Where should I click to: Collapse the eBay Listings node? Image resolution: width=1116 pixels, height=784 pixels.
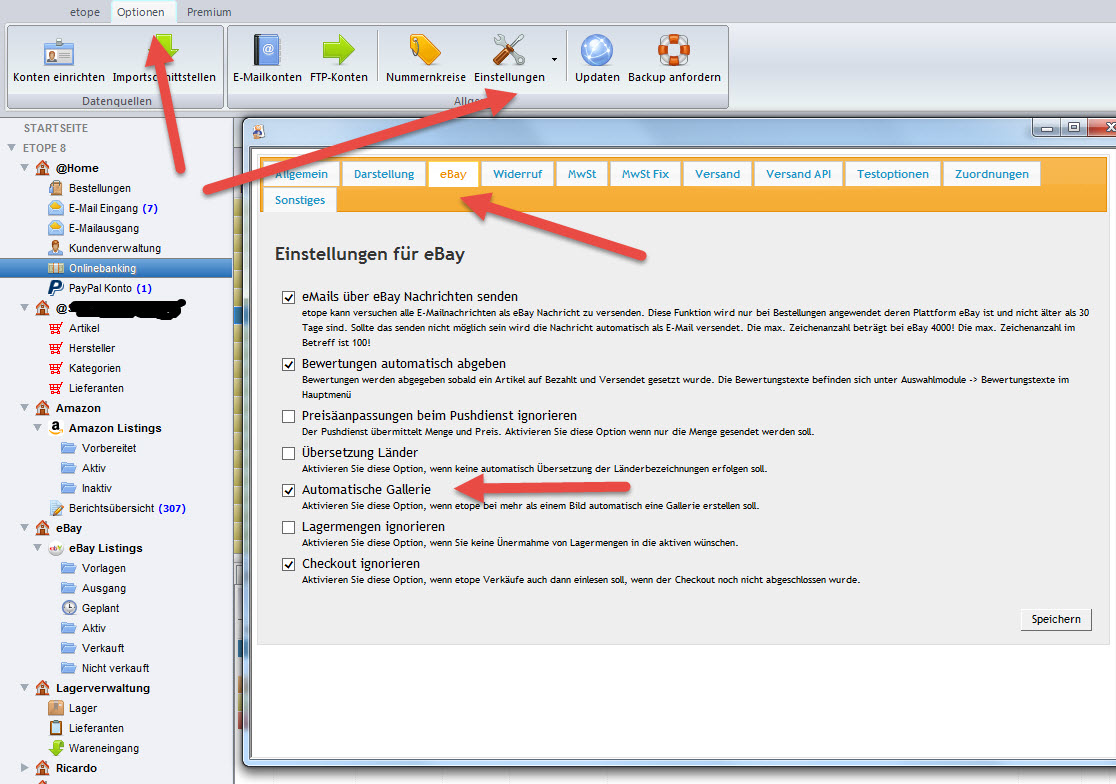38,547
